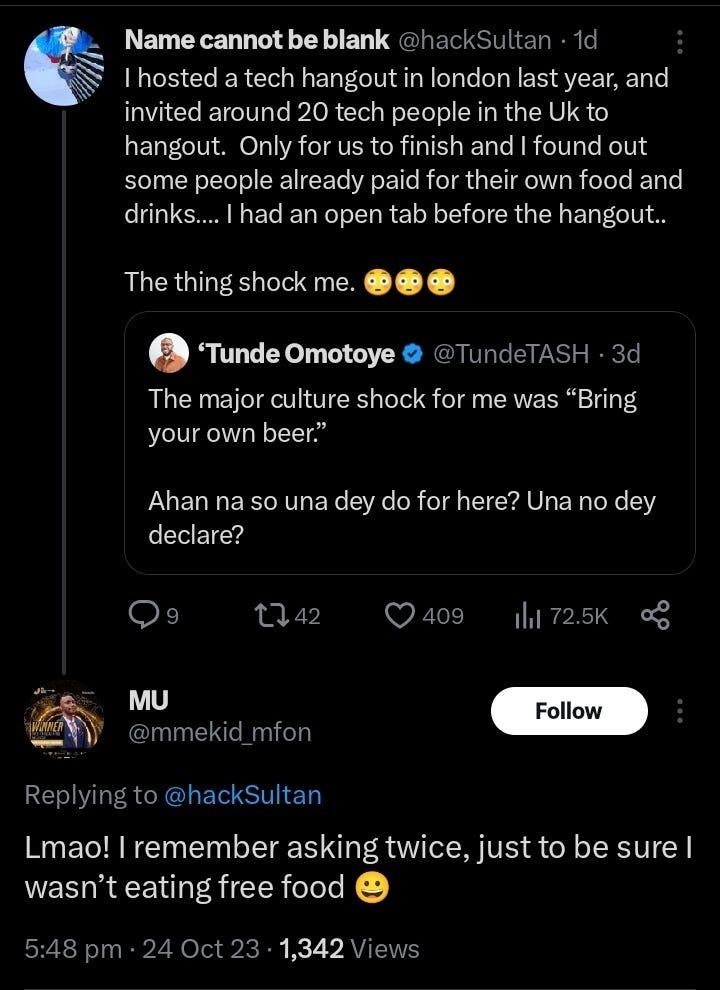This screenshot has height=990, width=720.
Task: Click the MU display name
Action: pos(141,700)
